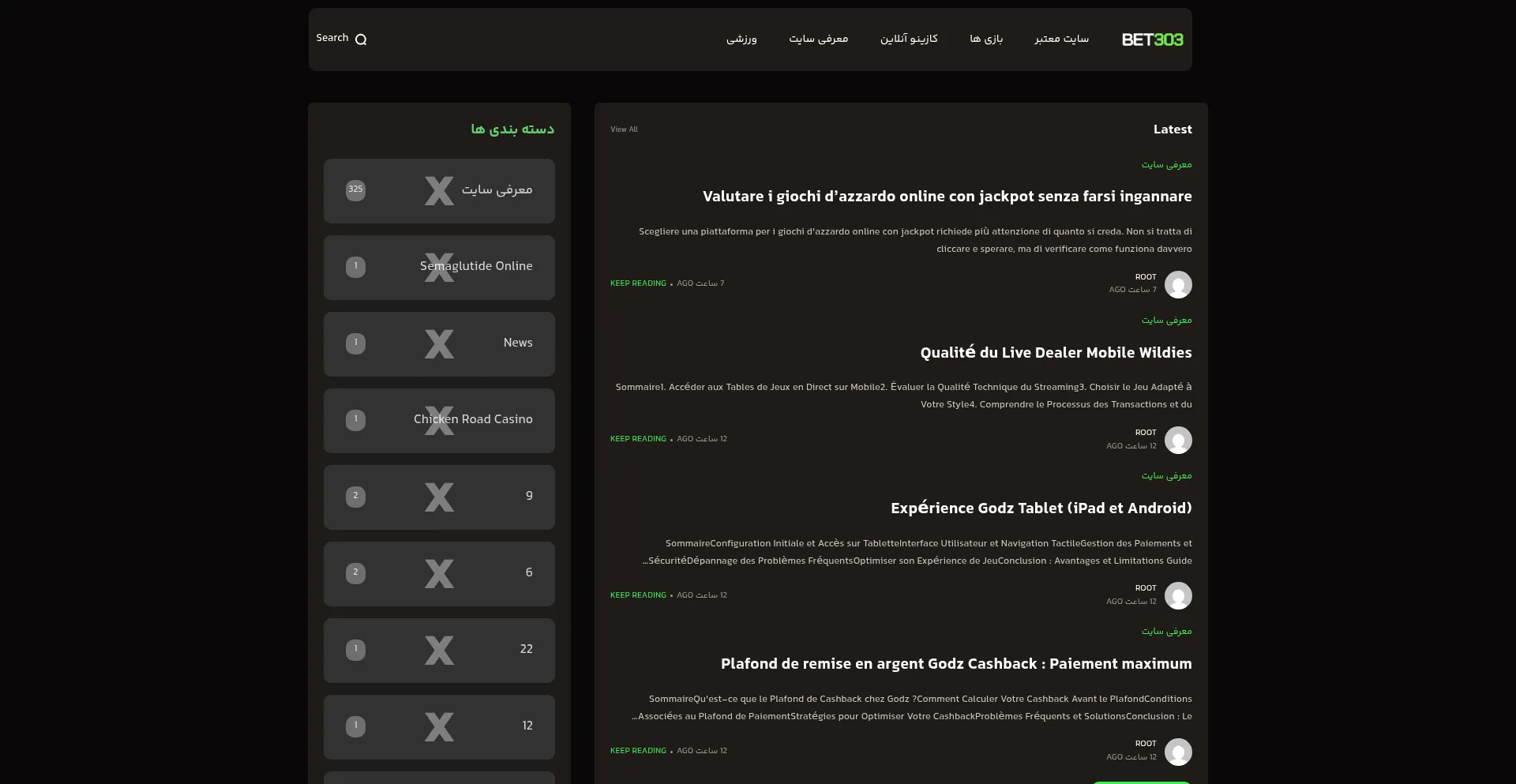The width and height of the screenshot is (1516, 784).
Task: Open the کازینو آنلاین menu item
Action: [x=909, y=39]
